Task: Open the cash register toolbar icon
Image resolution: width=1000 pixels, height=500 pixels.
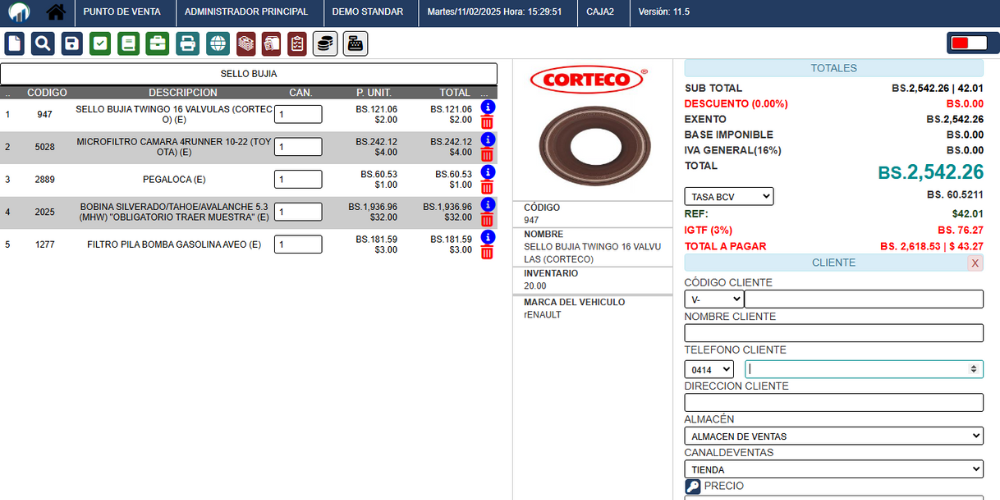Action: point(355,44)
